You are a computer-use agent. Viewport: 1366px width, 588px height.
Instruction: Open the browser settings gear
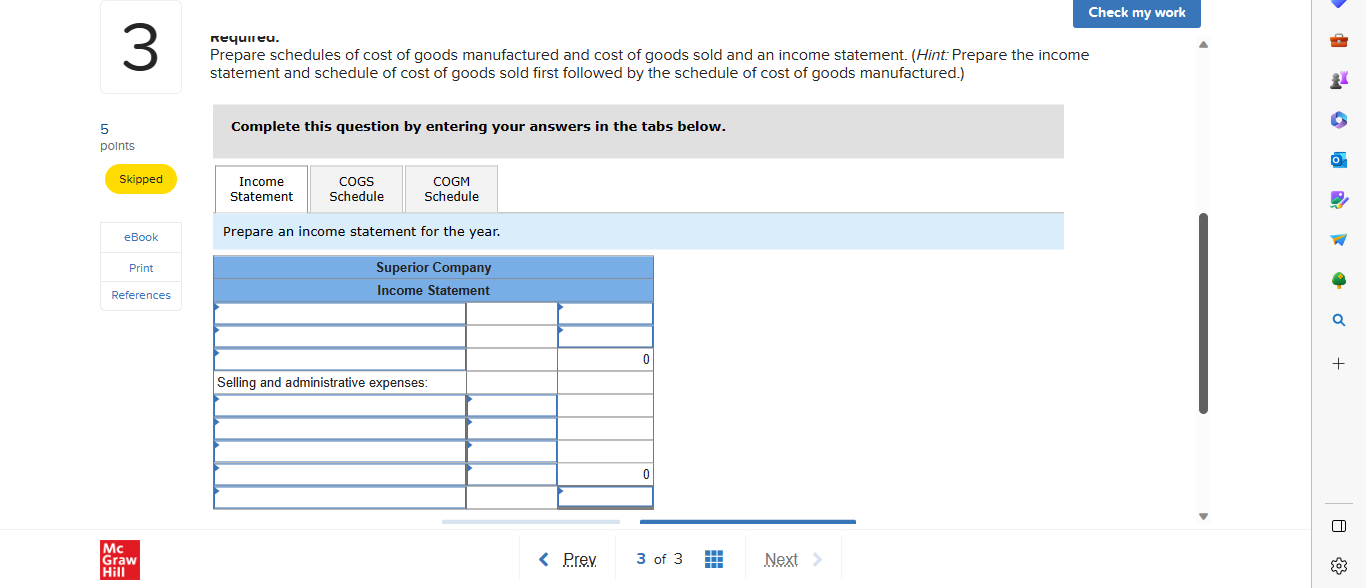tap(1338, 565)
